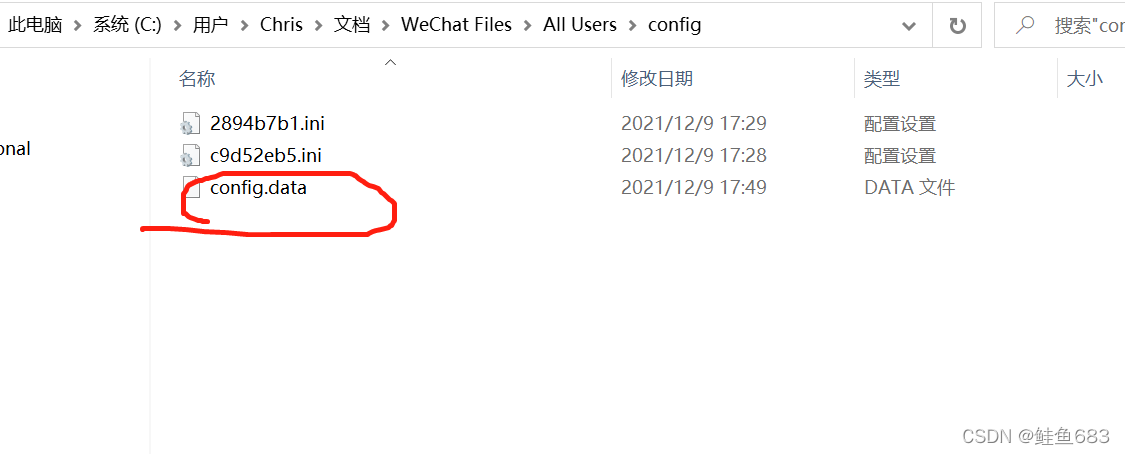Navigate to Chris breadcrumb folder

click(x=281, y=25)
